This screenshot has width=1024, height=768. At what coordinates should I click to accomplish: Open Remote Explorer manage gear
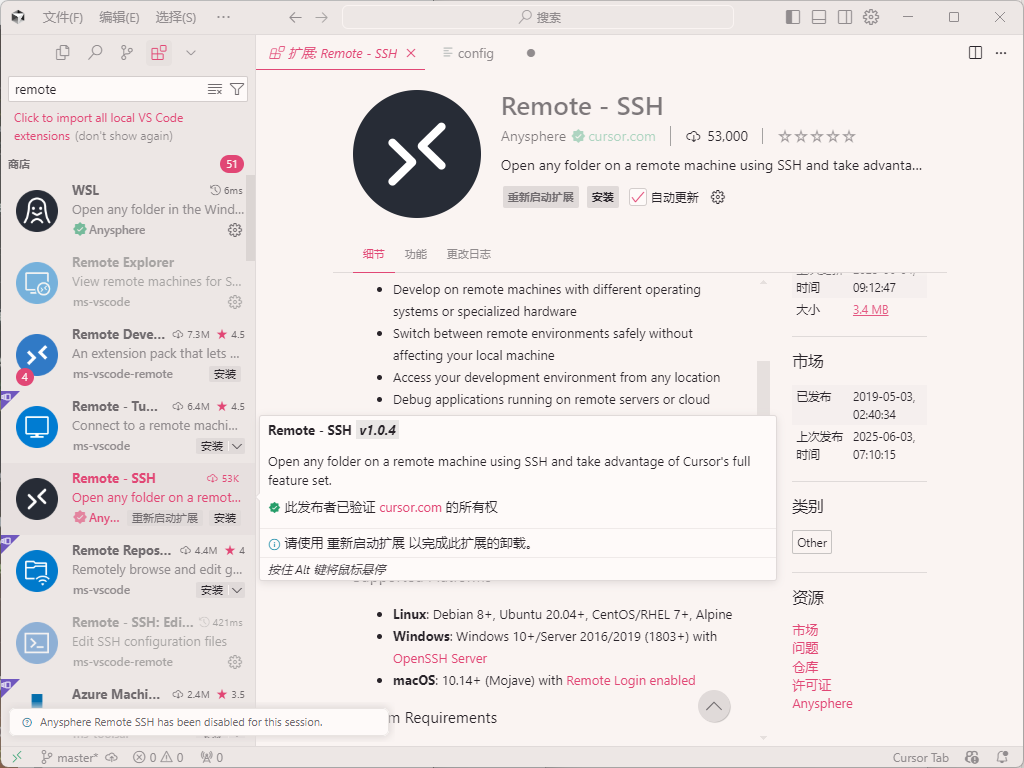pos(235,302)
